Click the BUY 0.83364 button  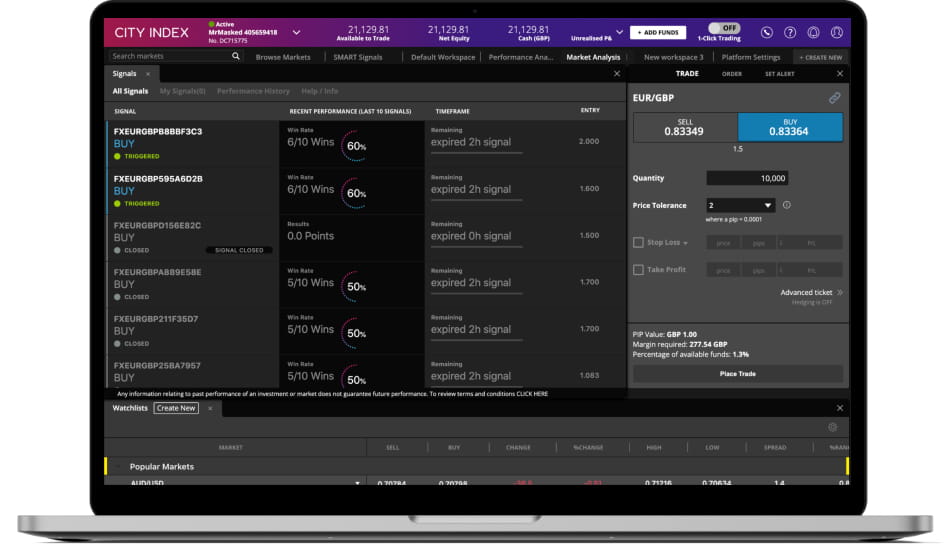click(x=790, y=127)
